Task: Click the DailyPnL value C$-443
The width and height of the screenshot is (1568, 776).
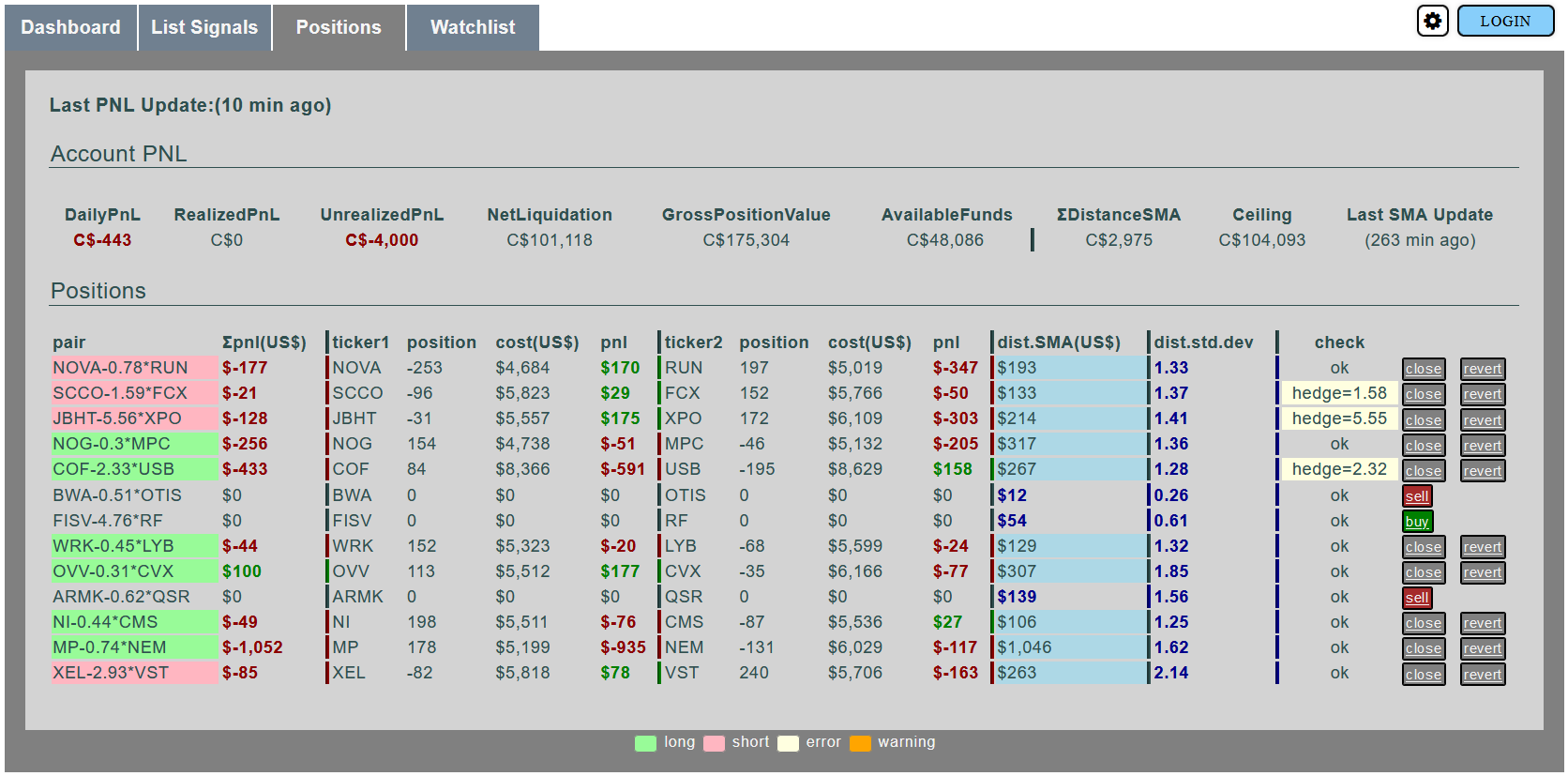Action: click(x=102, y=240)
